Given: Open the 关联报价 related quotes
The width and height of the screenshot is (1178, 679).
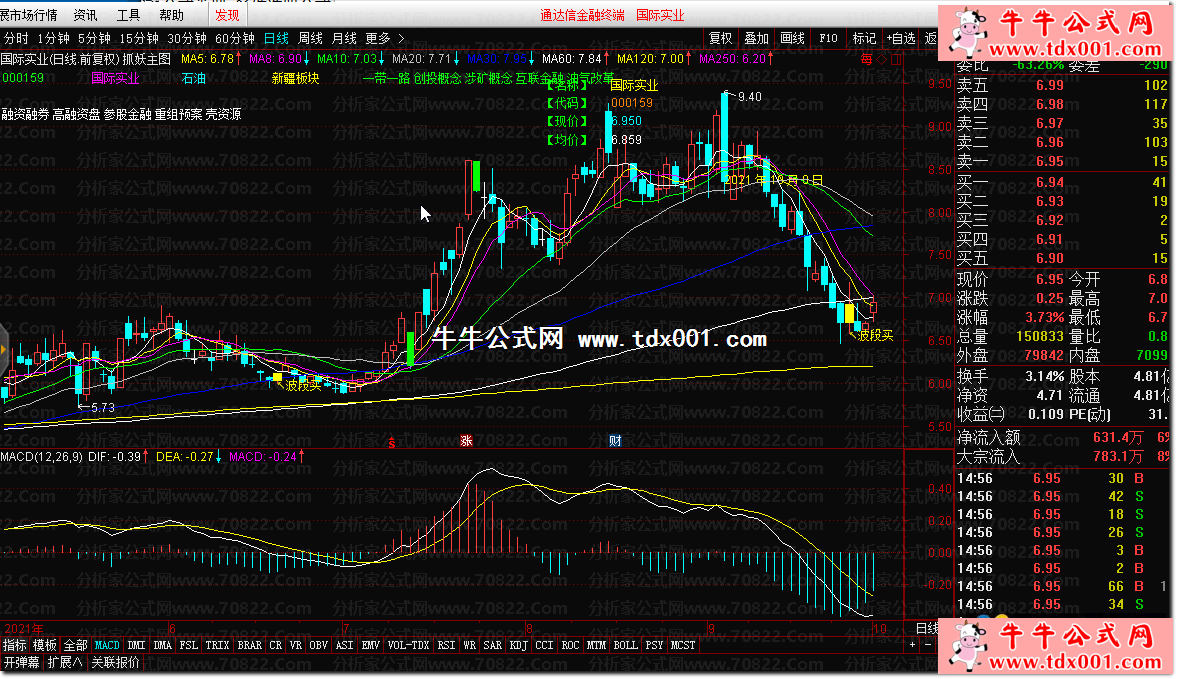Looking at the screenshot, I should coord(116,662).
